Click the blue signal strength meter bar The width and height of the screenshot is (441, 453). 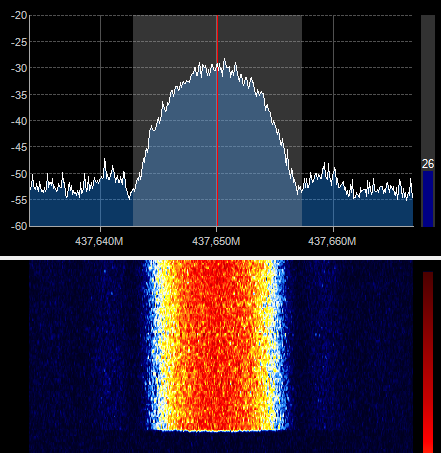(x=428, y=199)
